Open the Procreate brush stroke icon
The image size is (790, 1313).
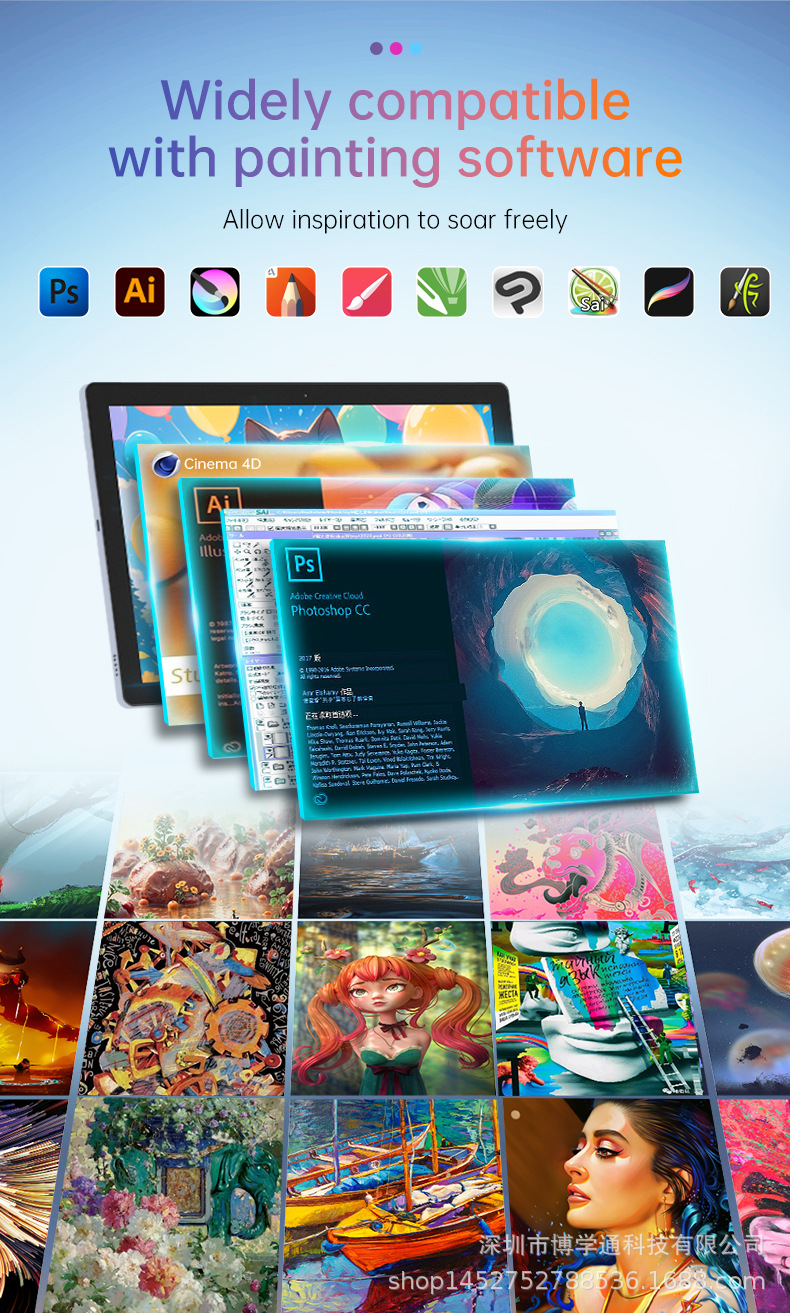pyautogui.click(x=669, y=292)
